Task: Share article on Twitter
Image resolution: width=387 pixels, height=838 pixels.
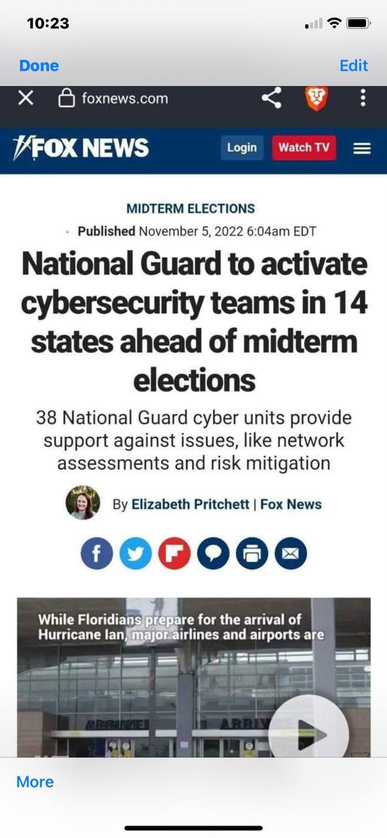Action: 135,553
